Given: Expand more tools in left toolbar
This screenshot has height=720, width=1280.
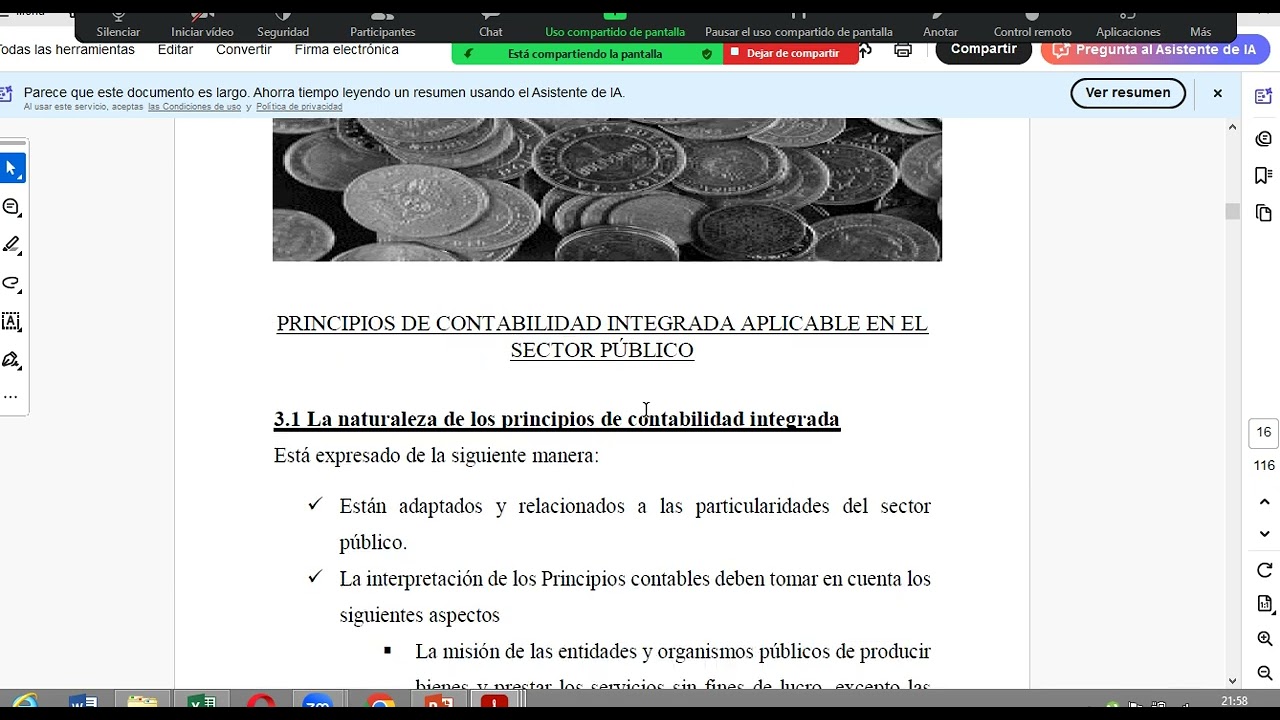Looking at the screenshot, I should click(x=10, y=397).
